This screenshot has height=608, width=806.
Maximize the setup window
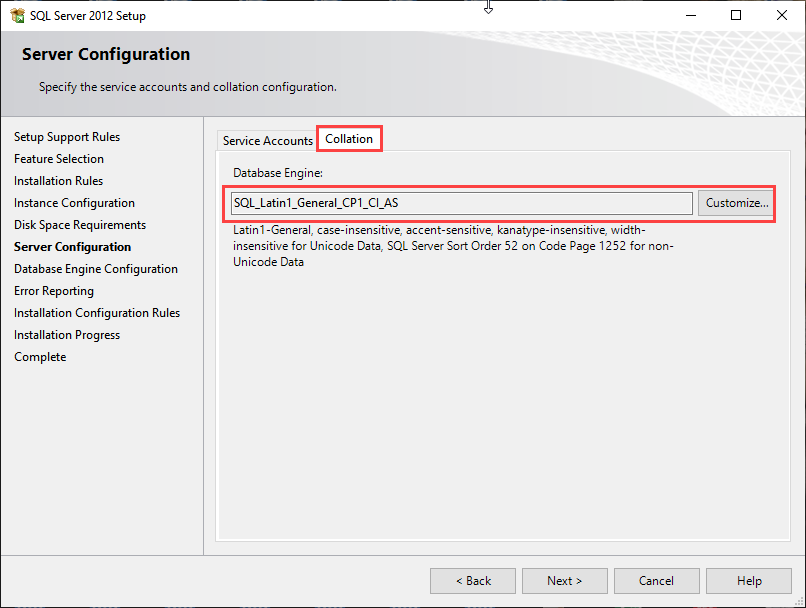point(736,15)
